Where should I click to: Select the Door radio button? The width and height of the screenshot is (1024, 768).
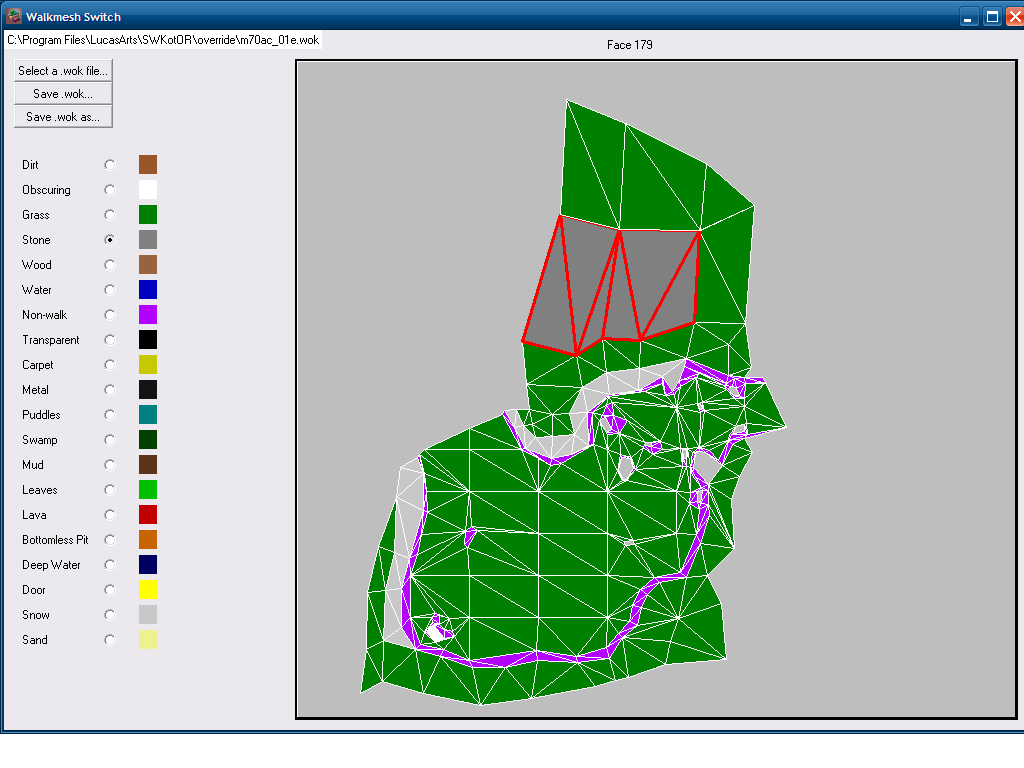click(x=110, y=590)
